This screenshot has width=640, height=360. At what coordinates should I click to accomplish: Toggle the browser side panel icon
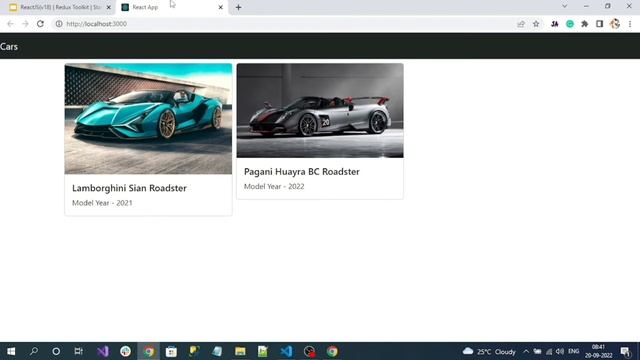point(600,24)
